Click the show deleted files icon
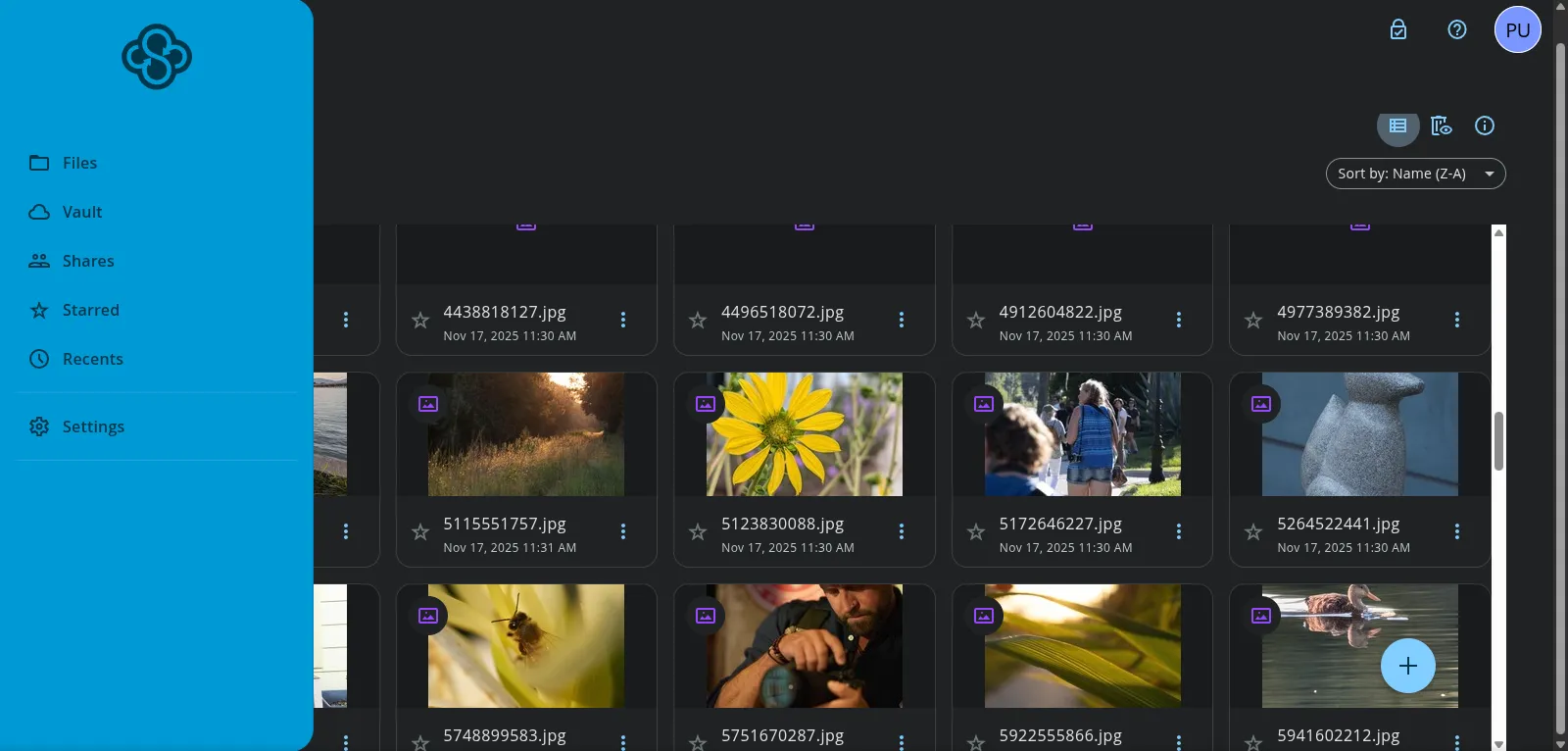This screenshot has width=1568, height=751. tap(1441, 125)
